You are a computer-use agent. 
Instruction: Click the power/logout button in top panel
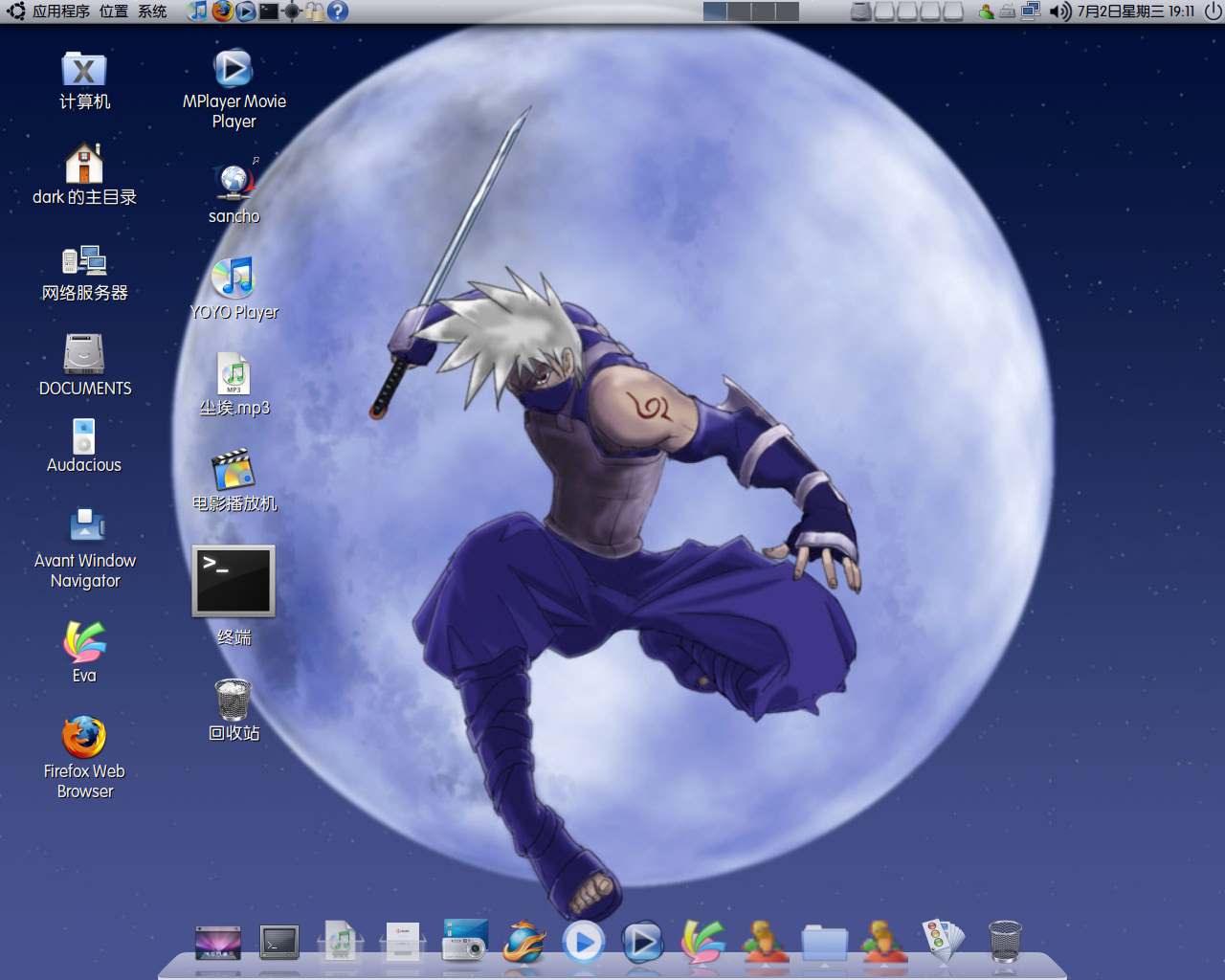(x=1212, y=11)
